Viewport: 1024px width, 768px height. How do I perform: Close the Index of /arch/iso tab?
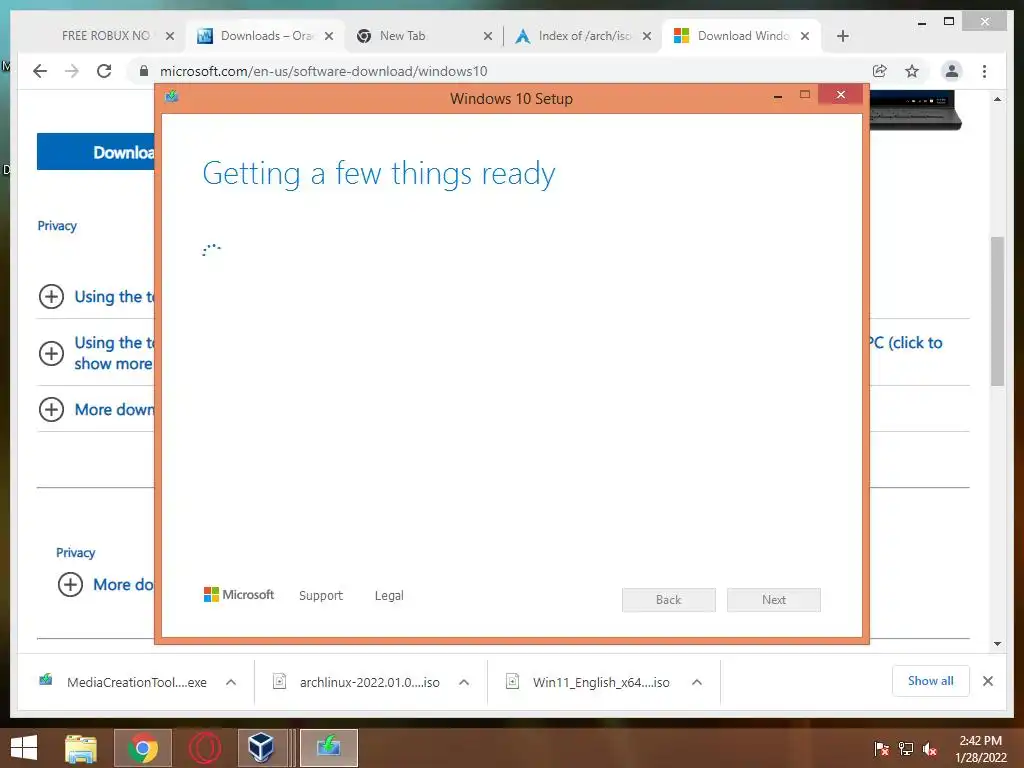(x=647, y=36)
